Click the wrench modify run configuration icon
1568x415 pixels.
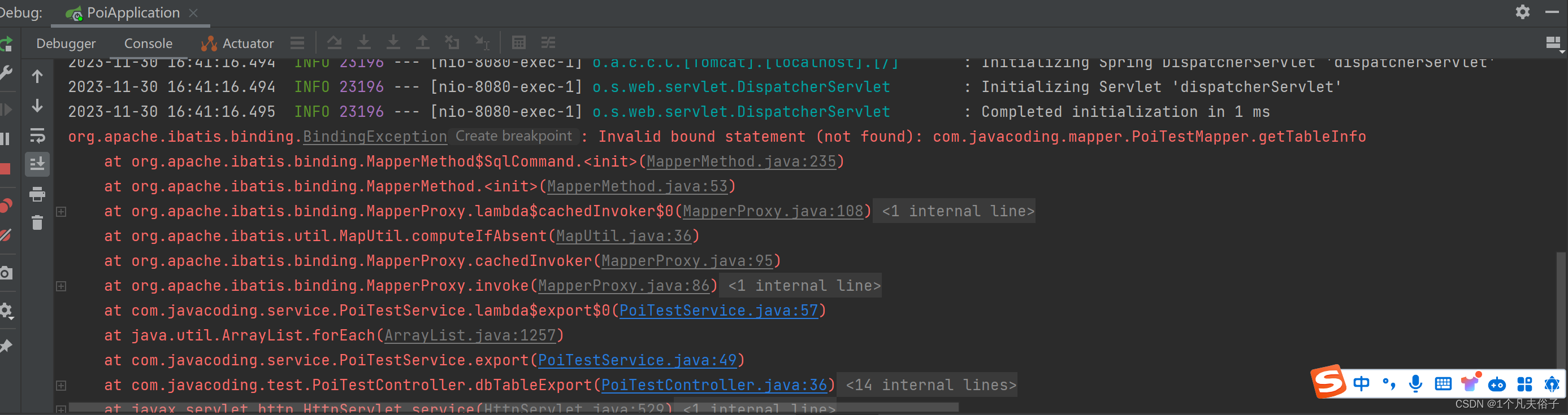pos(6,73)
